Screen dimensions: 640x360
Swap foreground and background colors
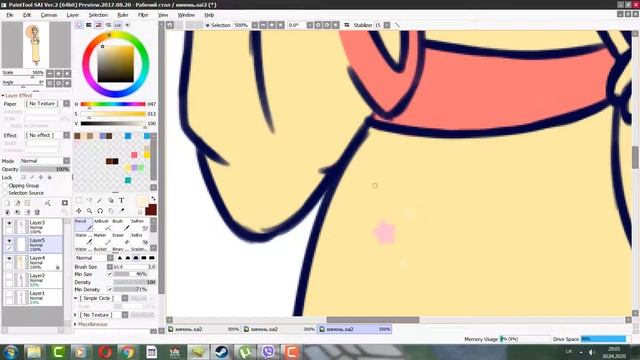point(153,199)
